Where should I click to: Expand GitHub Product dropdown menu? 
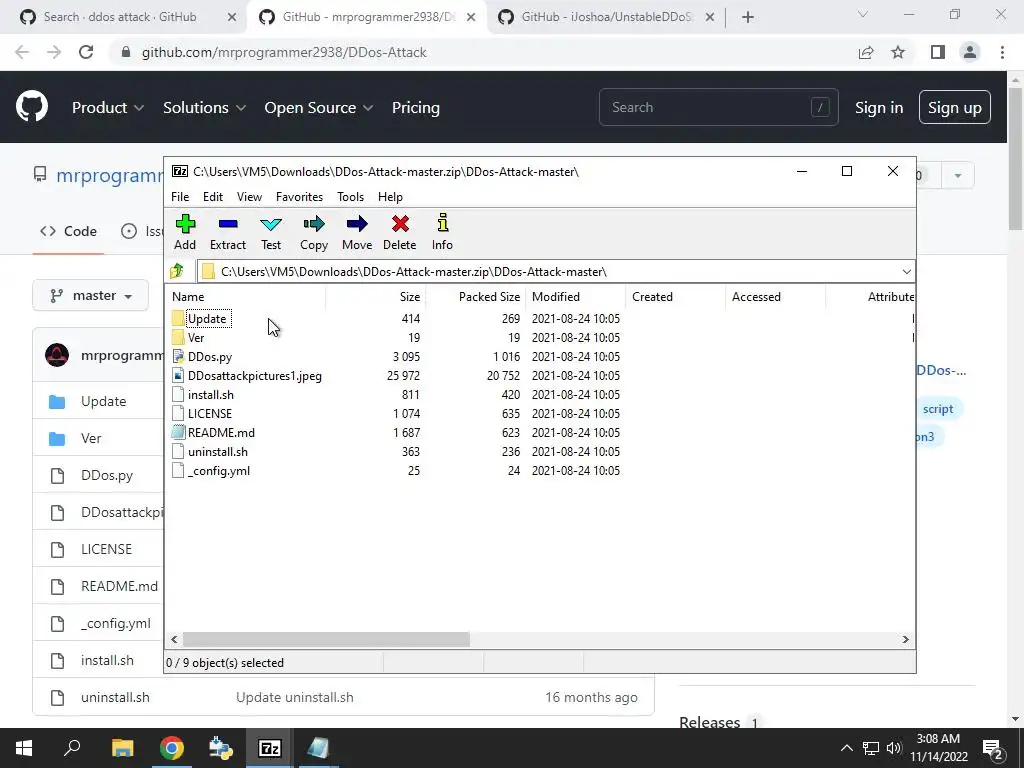(x=108, y=108)
